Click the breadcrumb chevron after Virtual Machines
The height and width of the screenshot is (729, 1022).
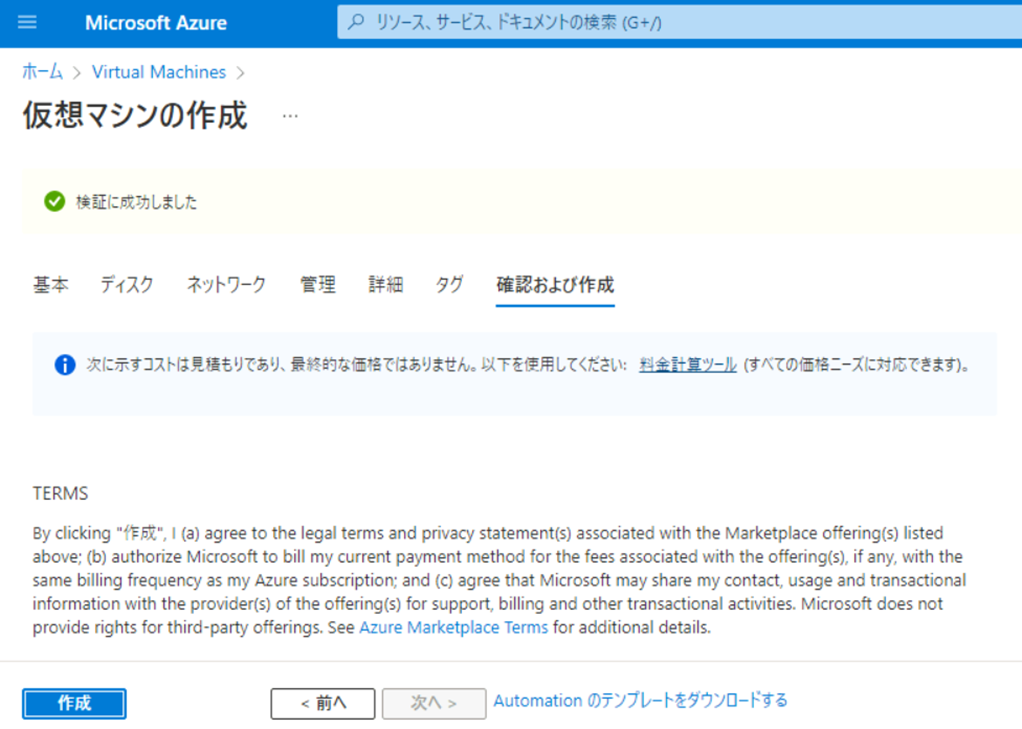(241, 72)
